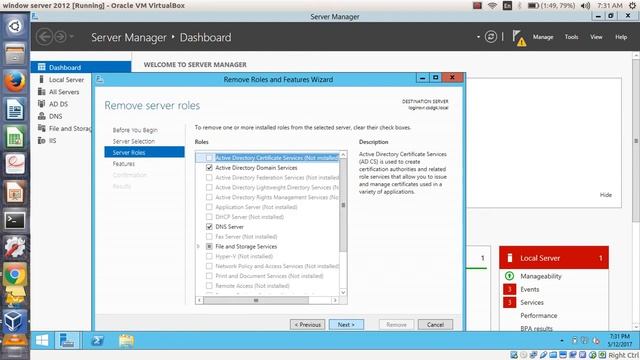Click the Server Manager forward arrow
The image size is (640, 360).
pos(60,37)
